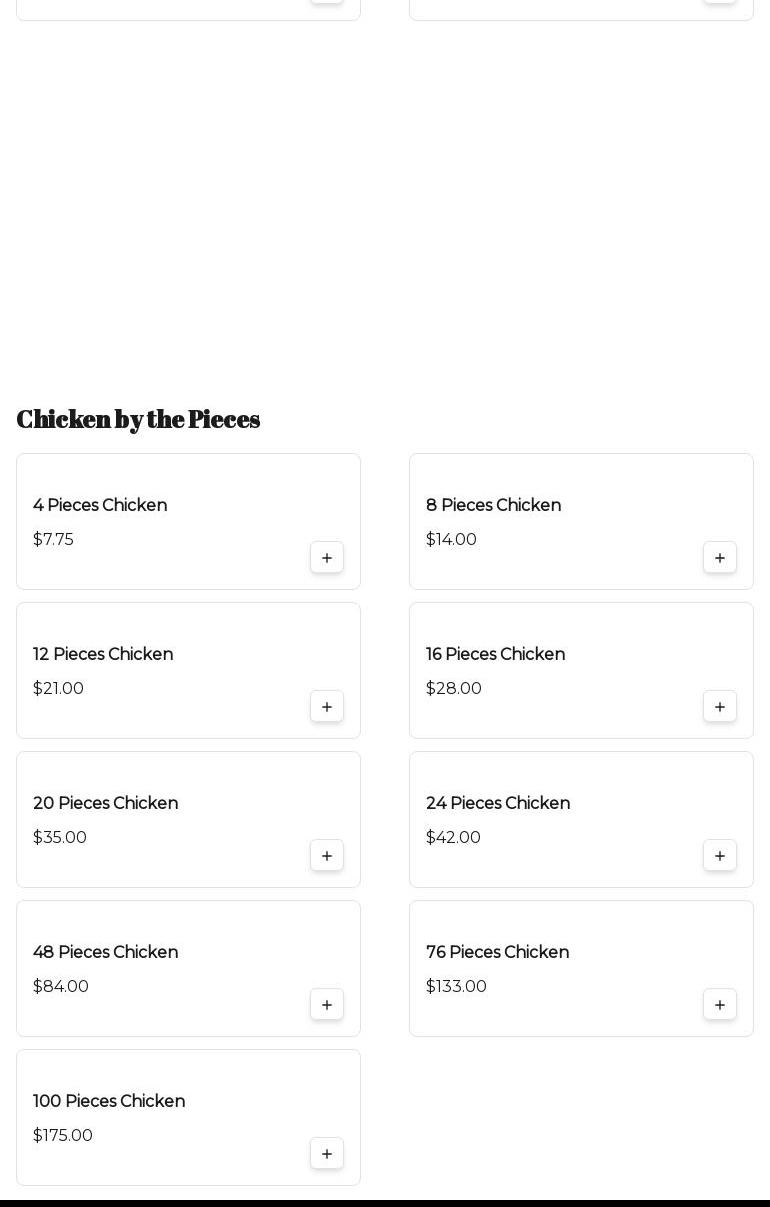770x1207 pixels.
Task: Select the 16 Pieces Chicken name
Action: coord(495,654)
